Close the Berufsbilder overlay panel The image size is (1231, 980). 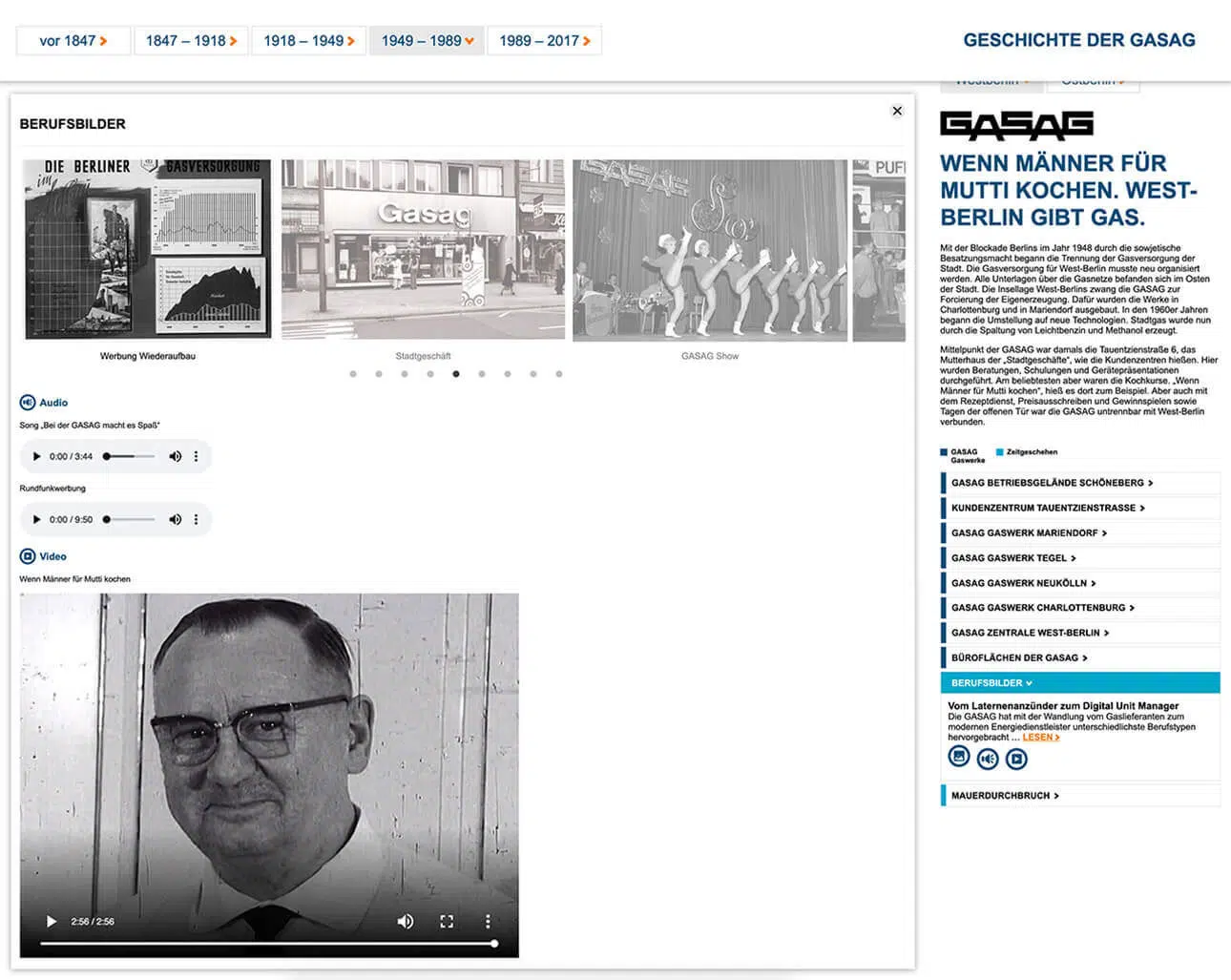point(897,111)
